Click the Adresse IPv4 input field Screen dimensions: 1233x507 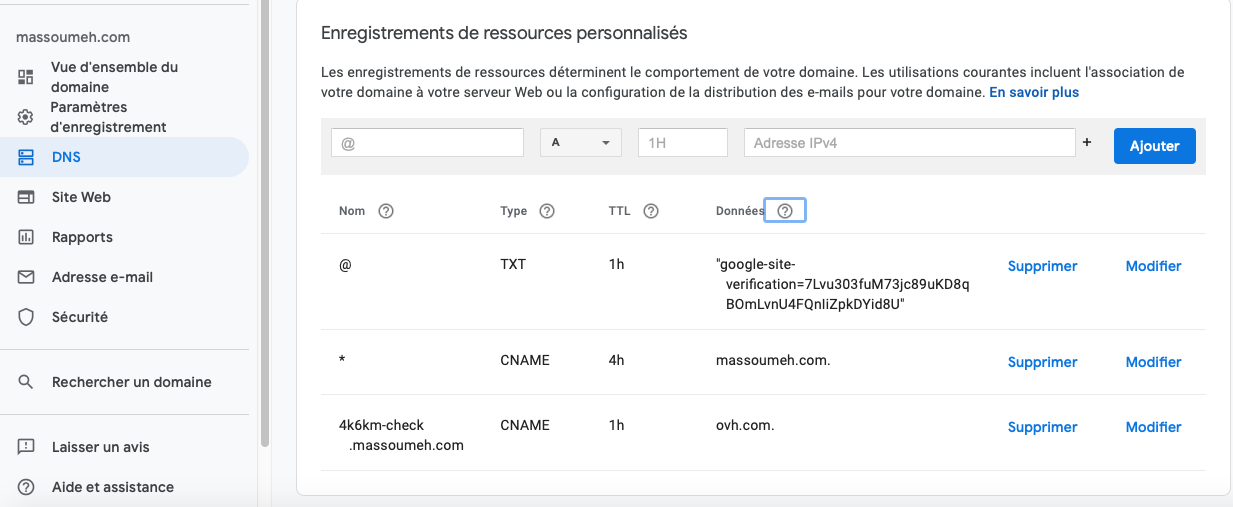pyautogui.click(x=909, y=143)
